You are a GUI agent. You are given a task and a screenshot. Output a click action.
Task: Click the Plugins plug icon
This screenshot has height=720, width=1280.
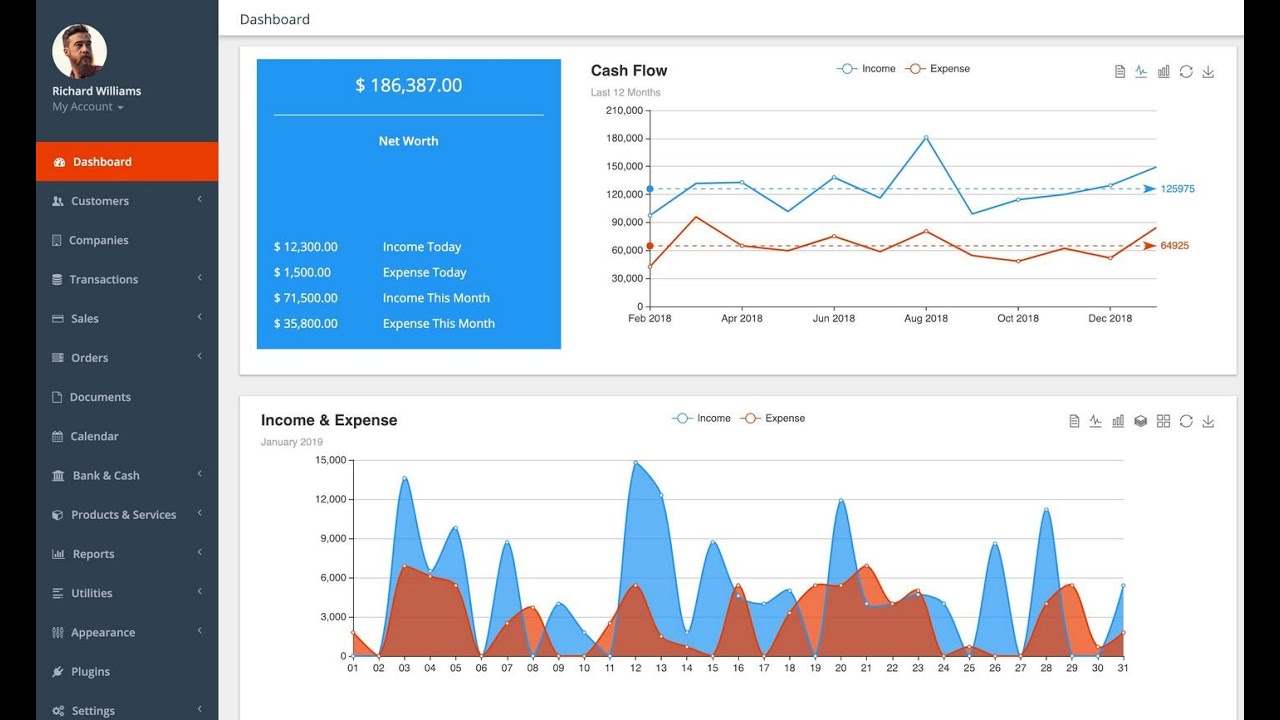[58, 672]
